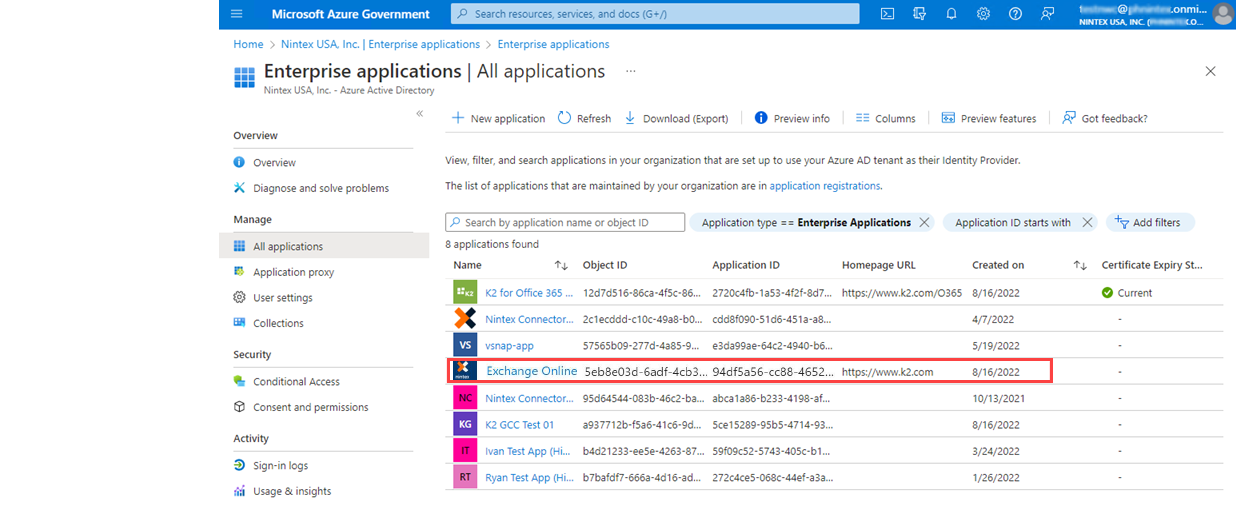Open the notifications bell
Screen dimensions: 1236x514
coord(951,14)
